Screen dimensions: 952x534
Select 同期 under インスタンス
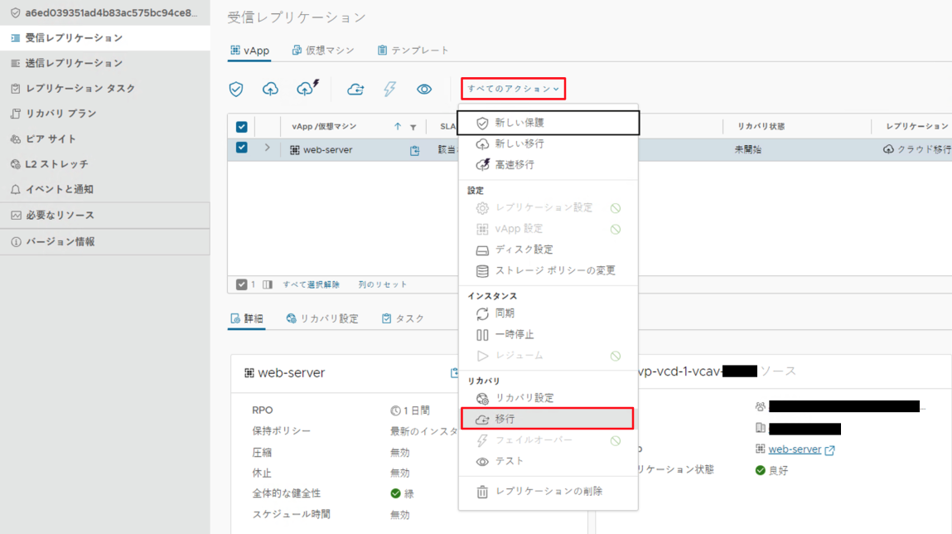click(x=548, y=313)
